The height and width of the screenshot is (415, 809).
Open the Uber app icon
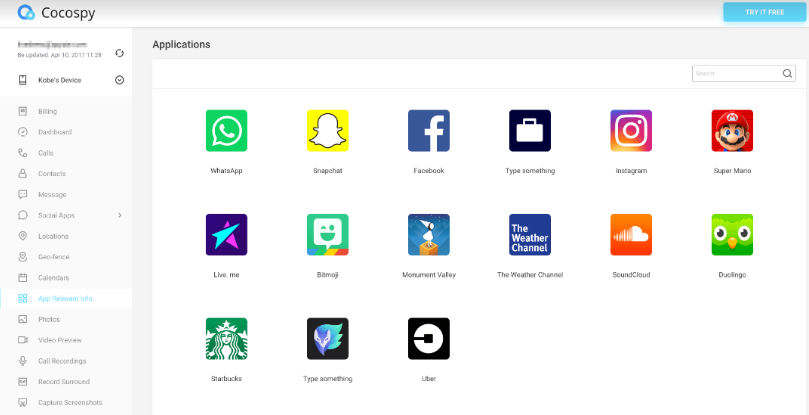(429, 339)
